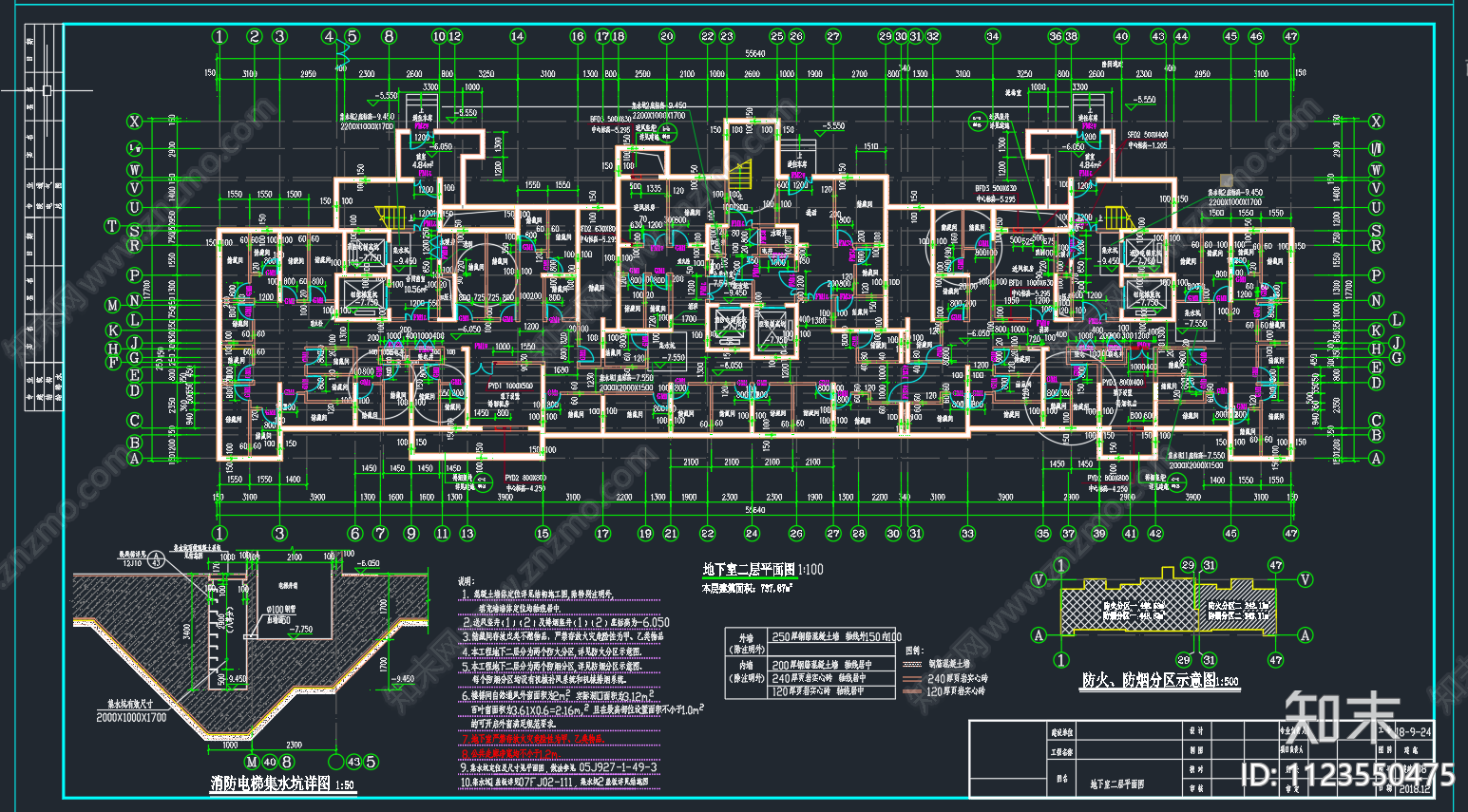Click 图名 cell in title block
The image size is (1468, 812).
1061,779
